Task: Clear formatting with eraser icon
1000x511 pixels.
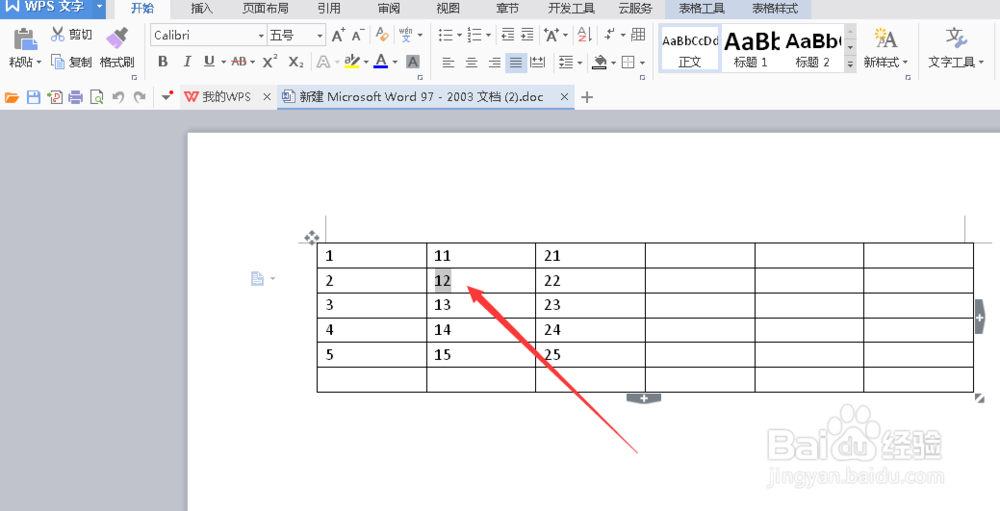Action: click(x=383, y=34)
